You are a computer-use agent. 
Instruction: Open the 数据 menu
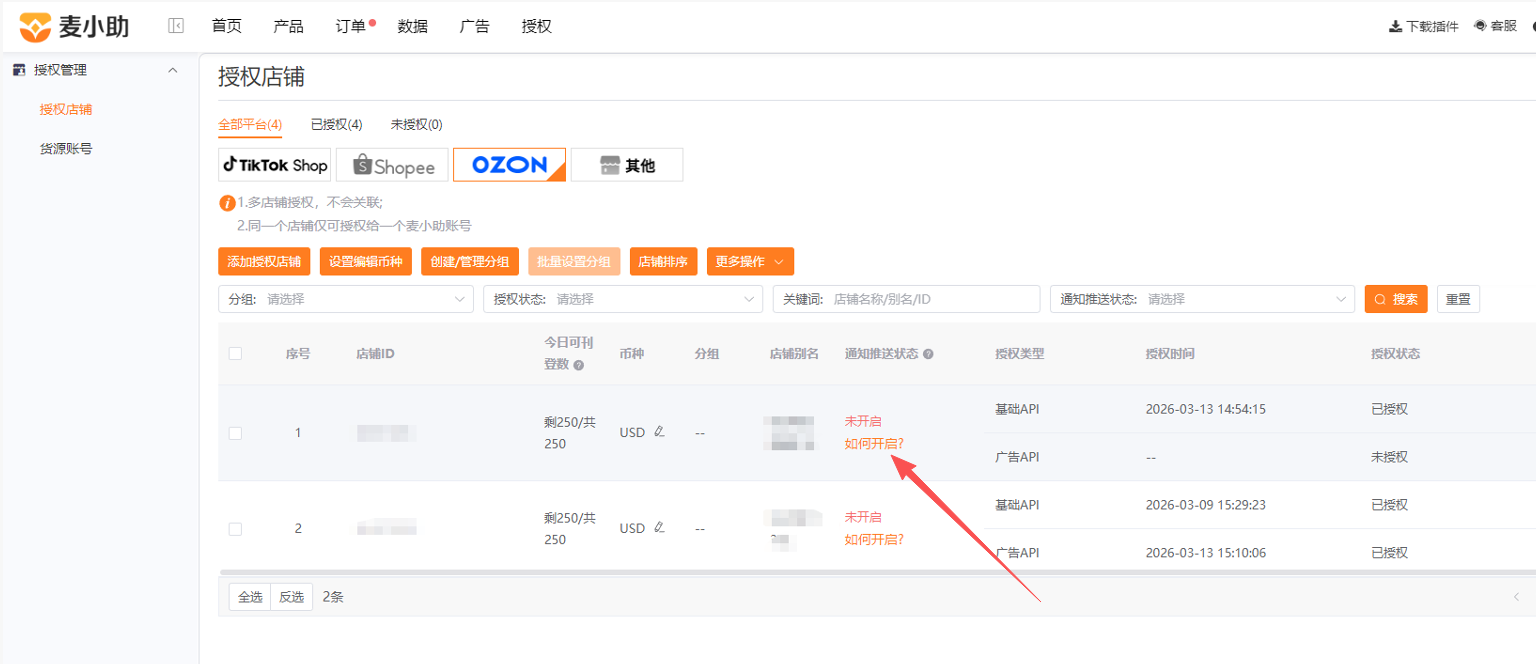coord(413,27)
